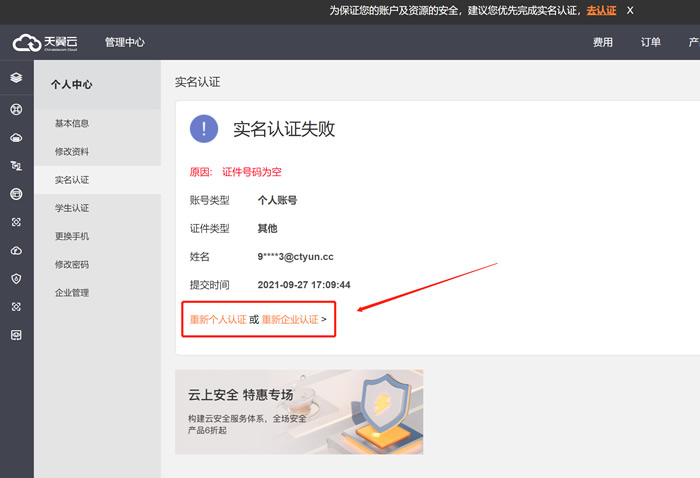Click the cloud with arrow icon in left rail
This screenshot has height=478, width=700.
click(x=16, y=250)
